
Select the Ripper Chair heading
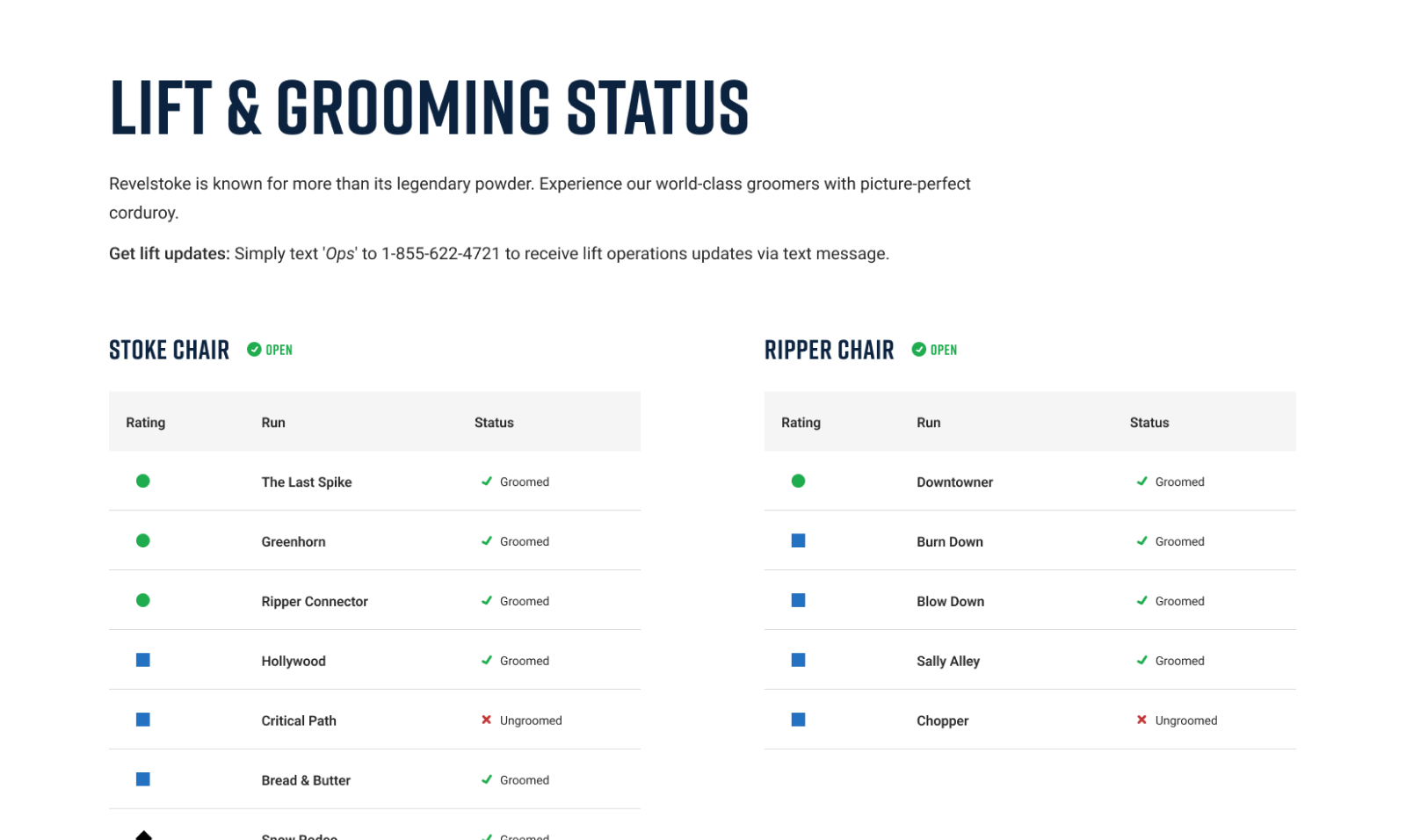pos(829,350)
